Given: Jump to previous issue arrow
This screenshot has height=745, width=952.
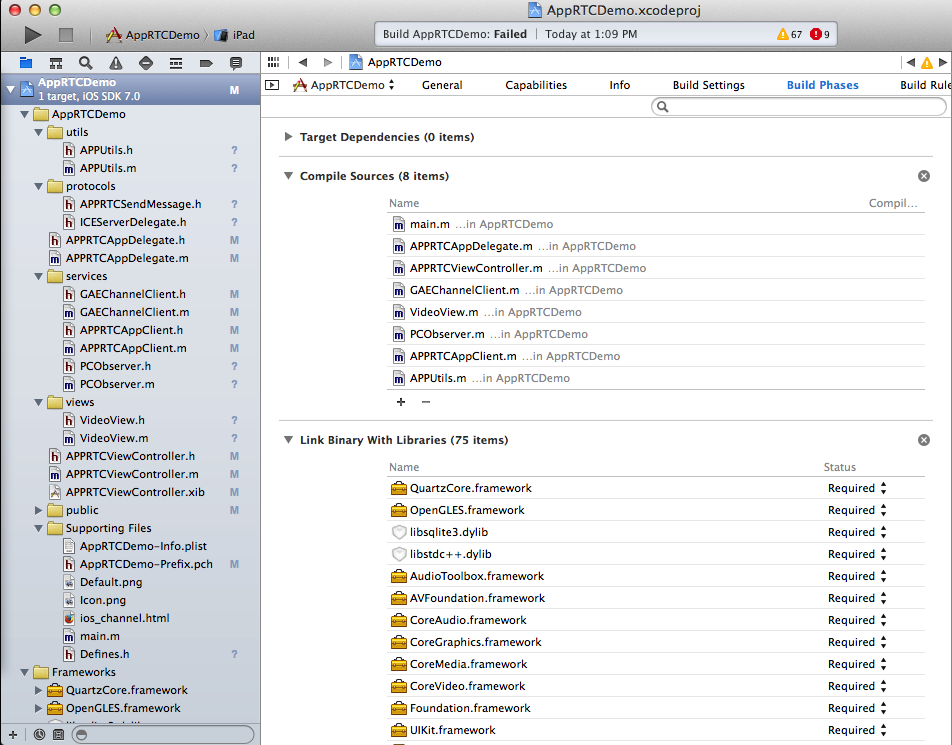Looking at the screenshot, I should [x=911, y=62].
